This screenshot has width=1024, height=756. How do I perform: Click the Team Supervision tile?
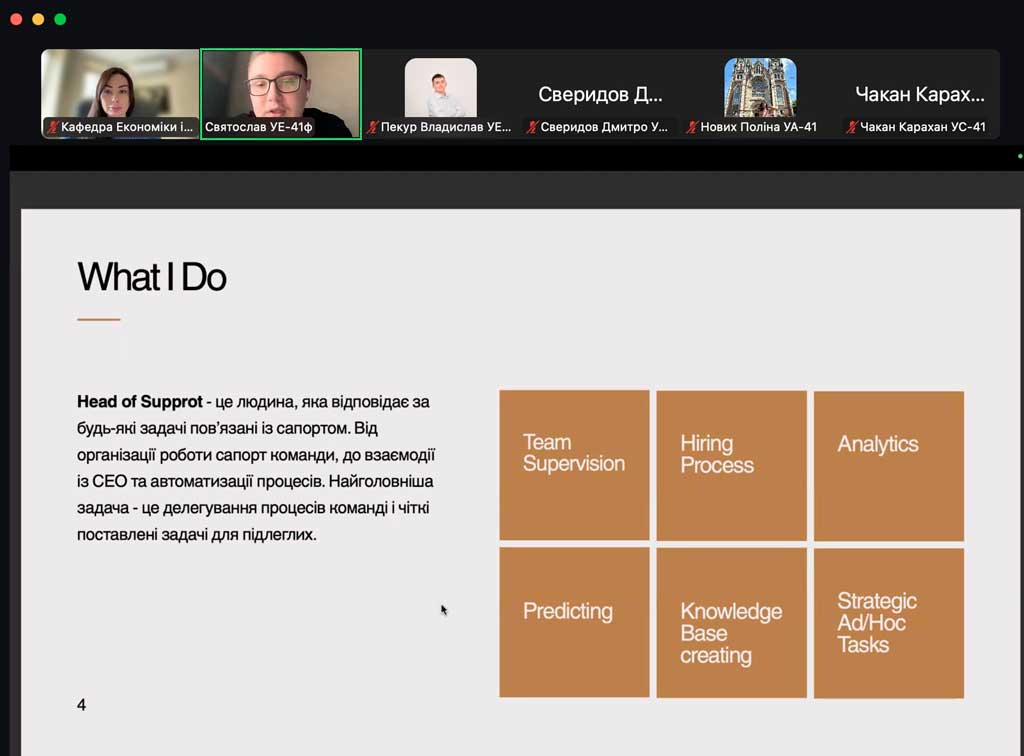coord(574,465)
